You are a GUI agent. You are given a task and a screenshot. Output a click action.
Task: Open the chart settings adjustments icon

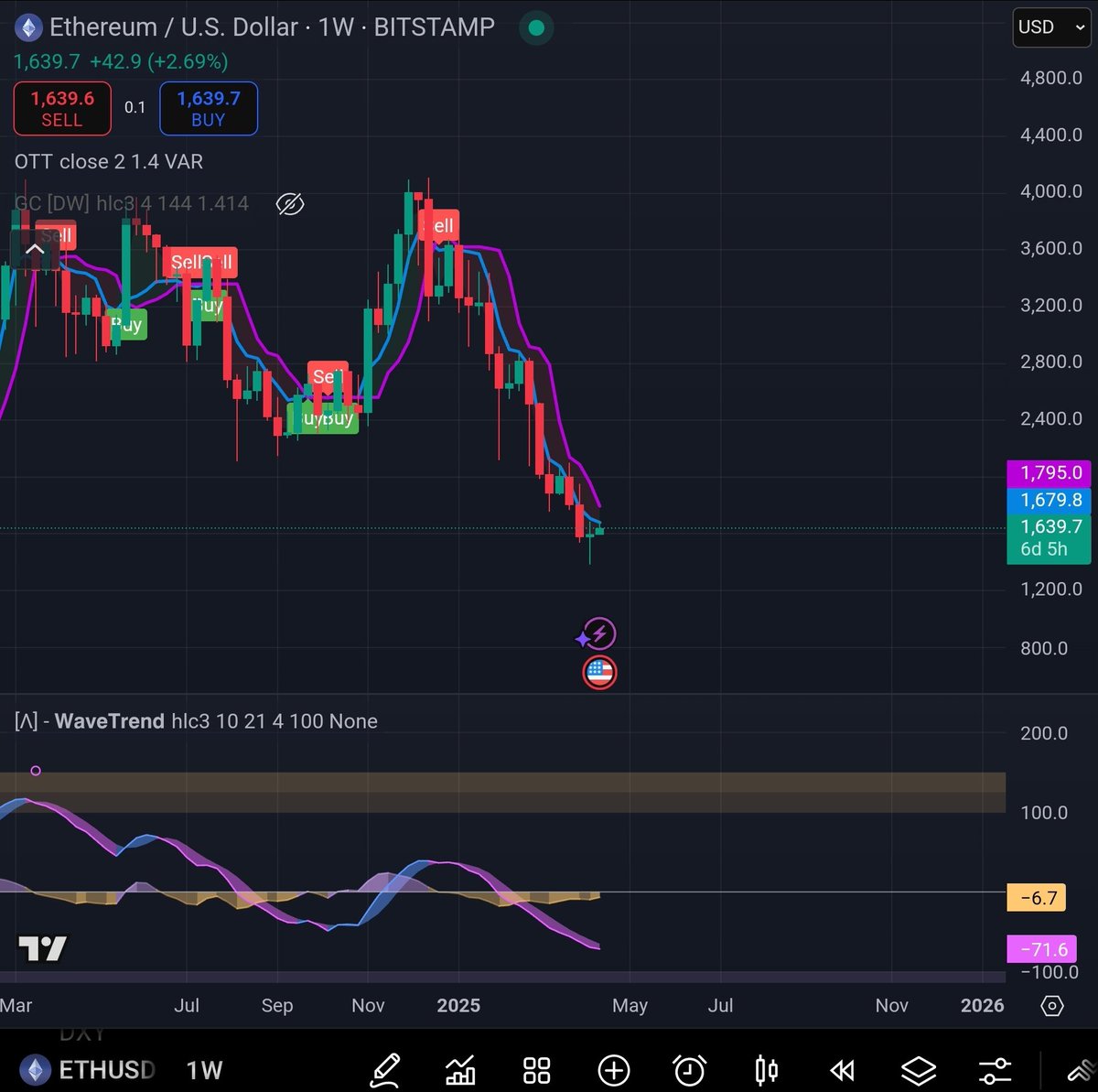pyautogui.click(x=995, y=1069)
